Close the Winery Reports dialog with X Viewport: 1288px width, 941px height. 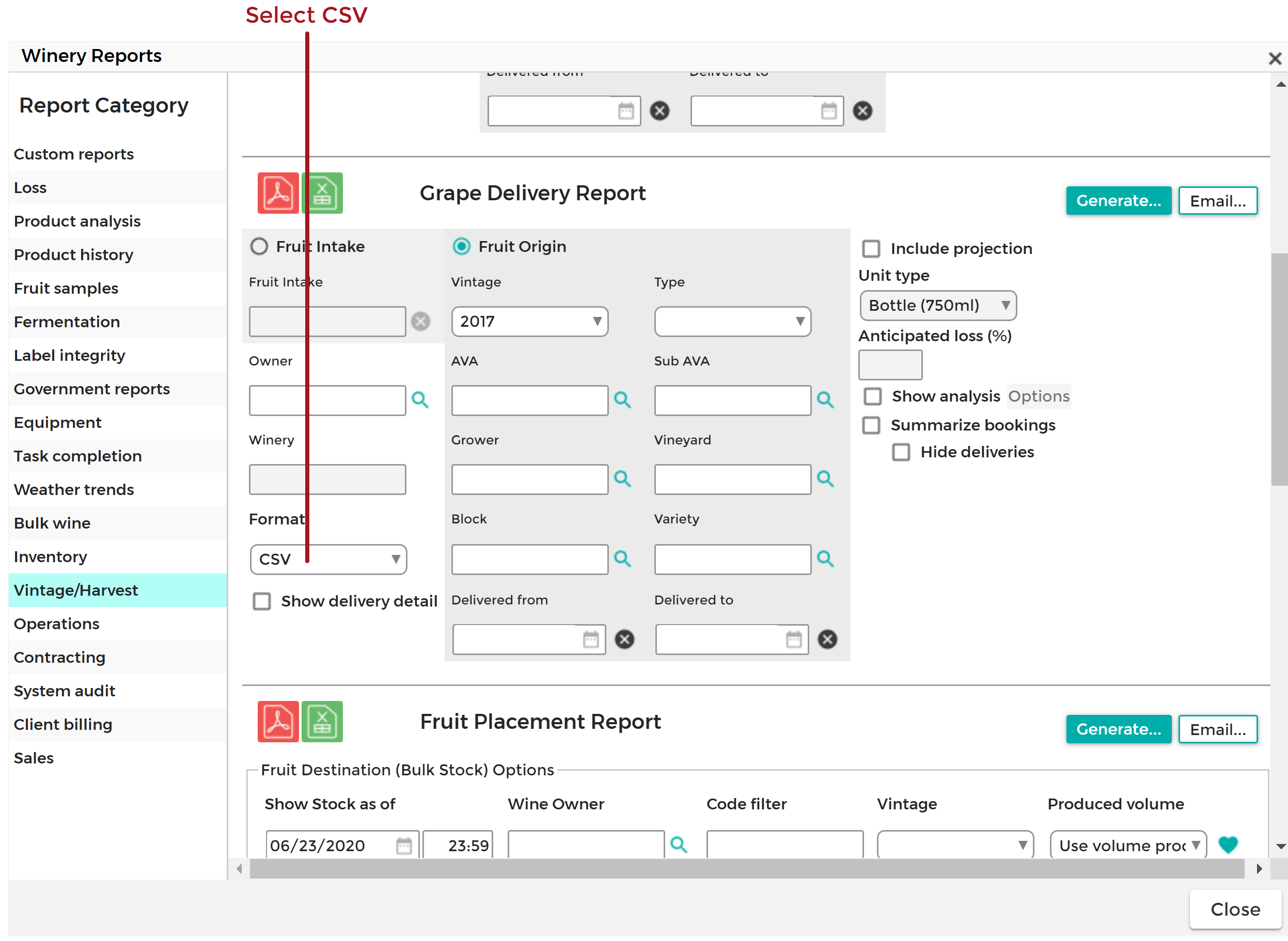[x=1275, y=59]
